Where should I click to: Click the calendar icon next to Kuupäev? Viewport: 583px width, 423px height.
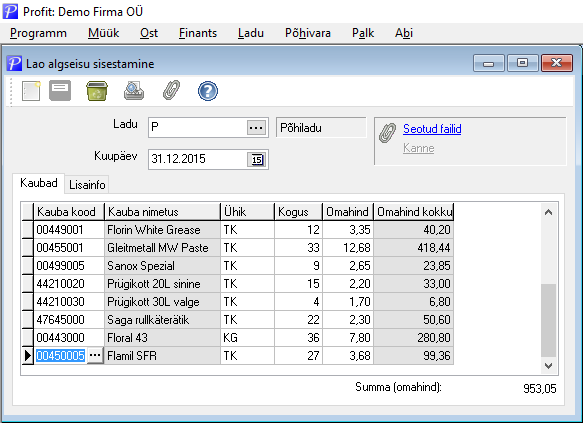coord(257,159)
